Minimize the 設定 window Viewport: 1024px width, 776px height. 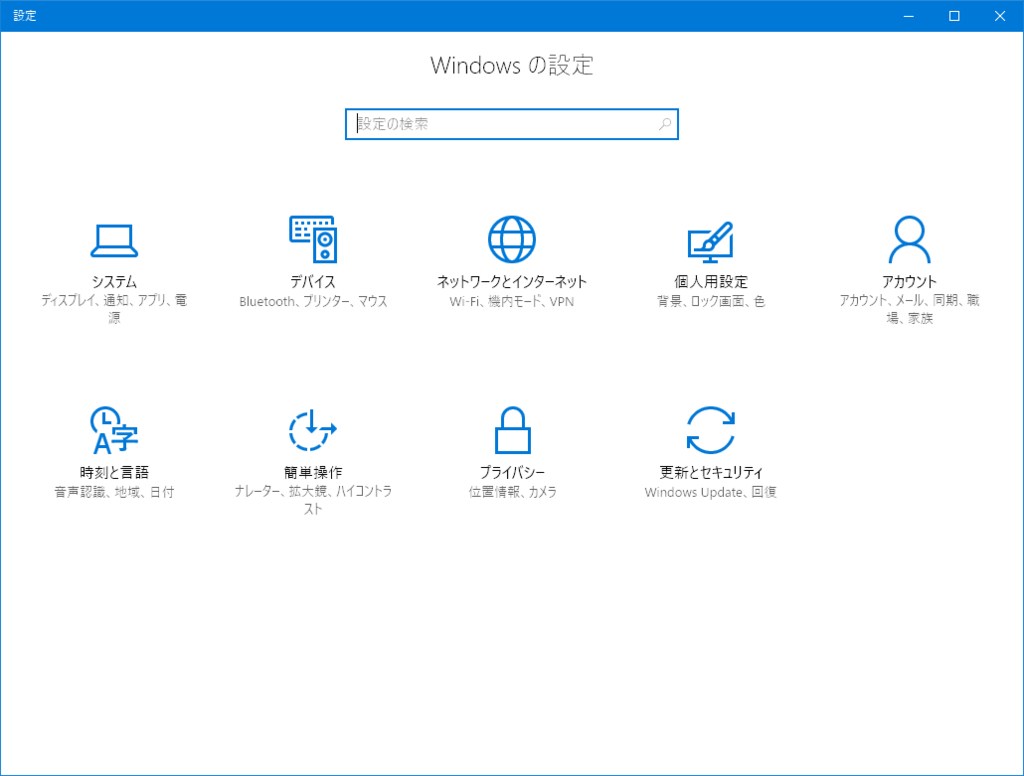pyautogui.click(x=908, y=16)
